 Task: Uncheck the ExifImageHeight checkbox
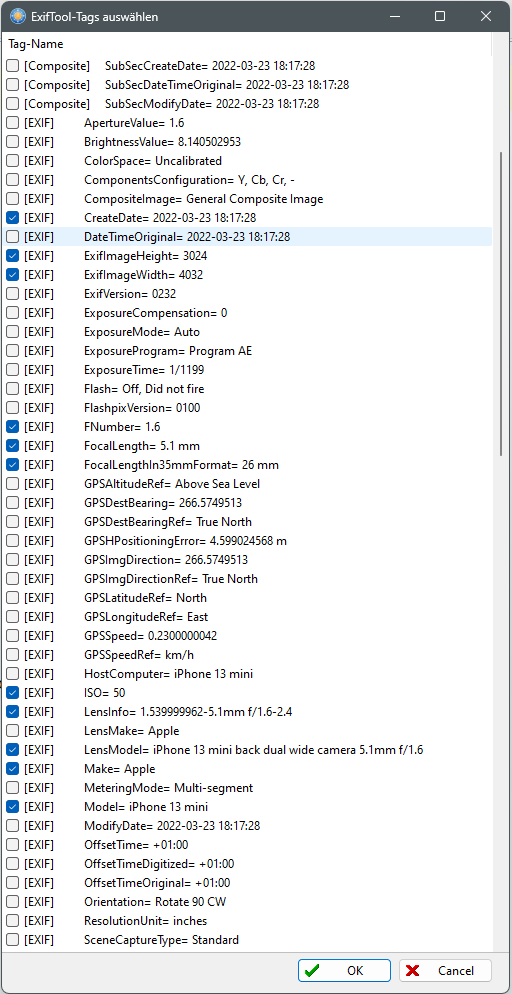tap(13, 256)
